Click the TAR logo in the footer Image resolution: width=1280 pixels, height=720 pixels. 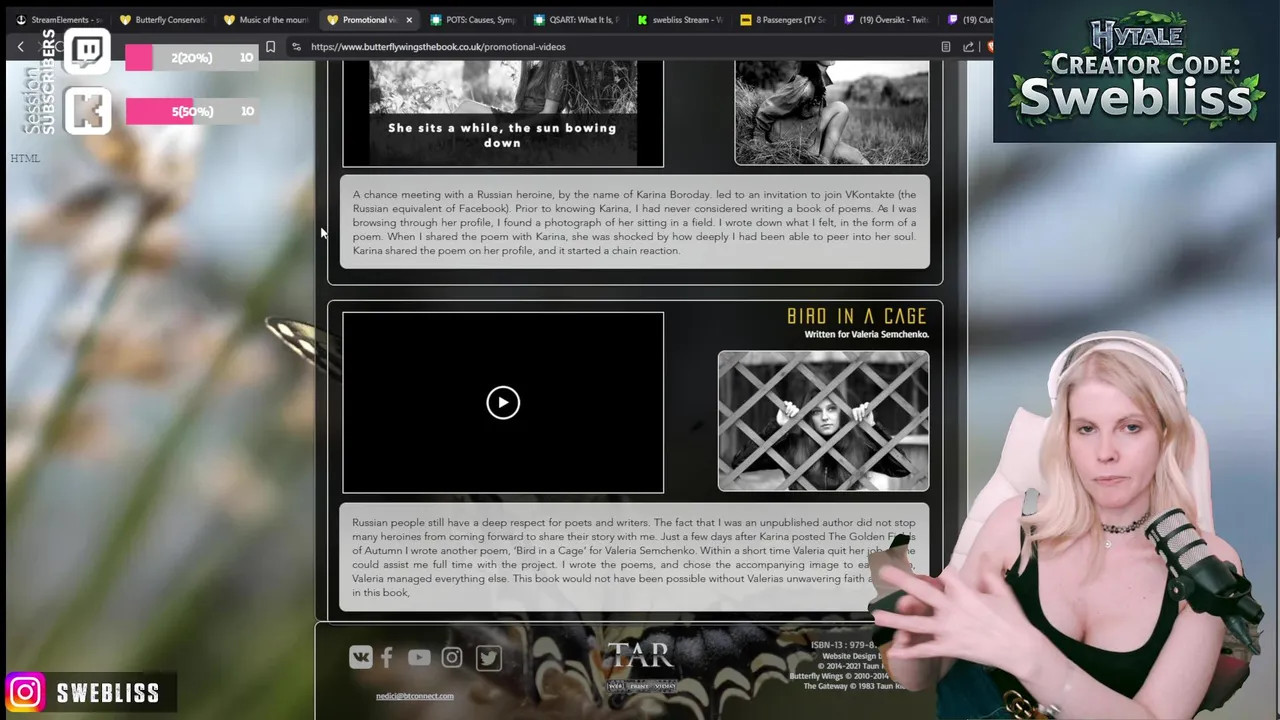641,665
